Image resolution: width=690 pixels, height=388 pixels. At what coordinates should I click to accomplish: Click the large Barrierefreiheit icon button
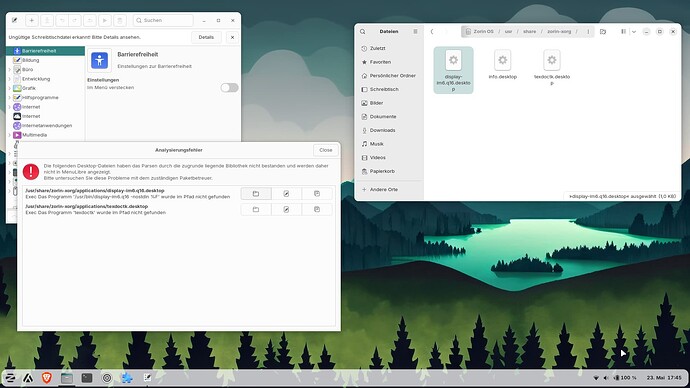[x=99, y=60]
